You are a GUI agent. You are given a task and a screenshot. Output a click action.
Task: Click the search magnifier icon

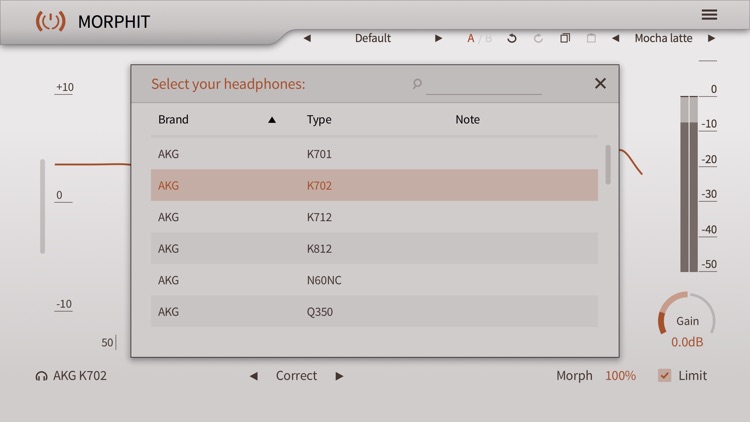click(x=417, y=84)
